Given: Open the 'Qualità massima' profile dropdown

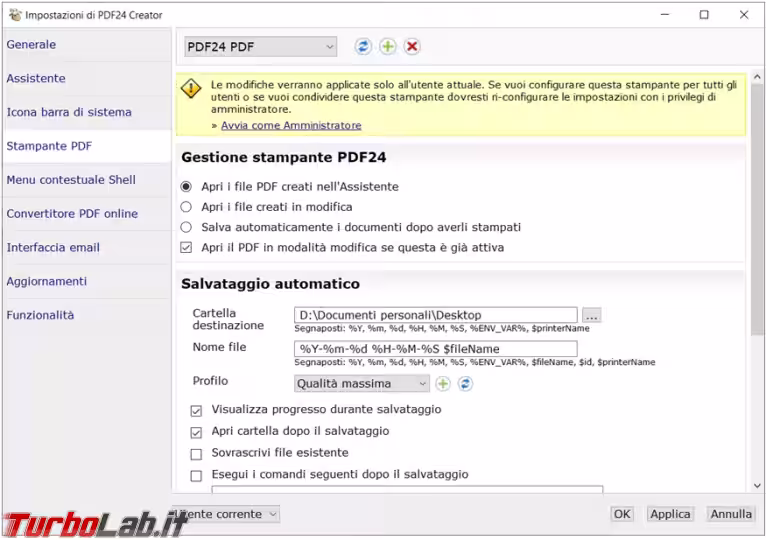Looking at the screenshot, I should tap(362, 384).
